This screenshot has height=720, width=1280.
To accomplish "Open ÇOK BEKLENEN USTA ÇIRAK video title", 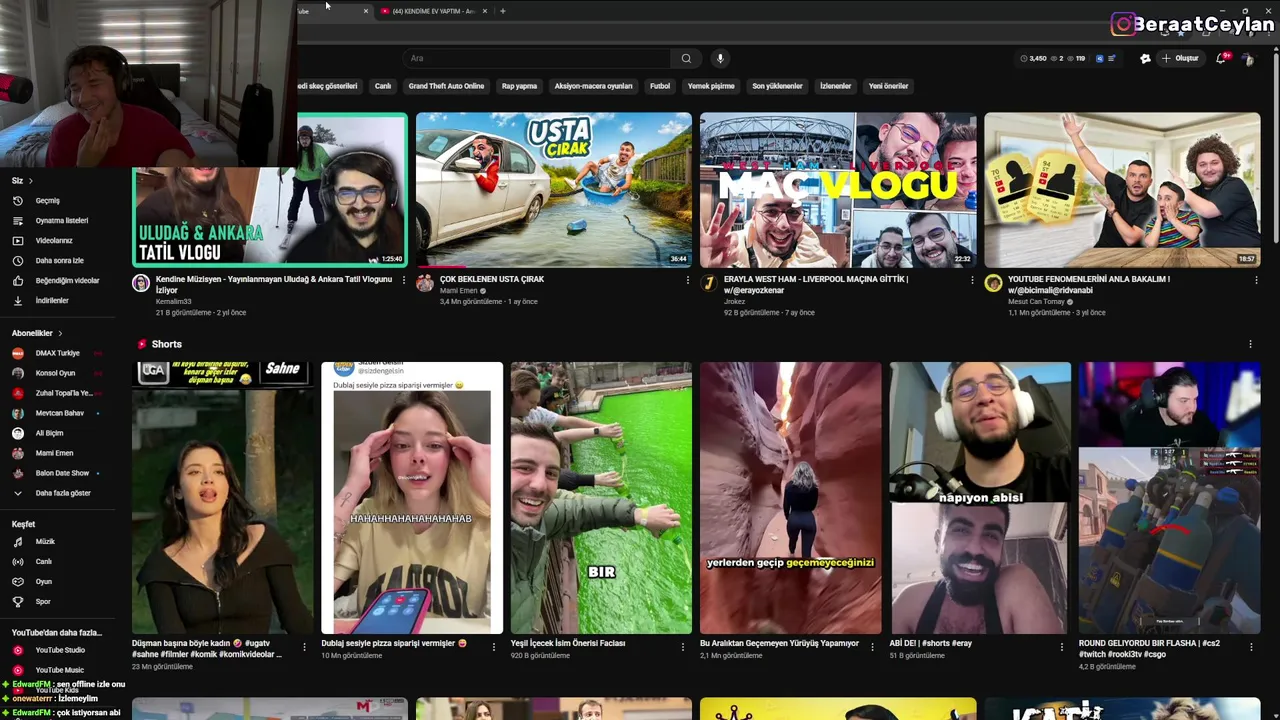I will pyautogui.click(x=492, y=279).
